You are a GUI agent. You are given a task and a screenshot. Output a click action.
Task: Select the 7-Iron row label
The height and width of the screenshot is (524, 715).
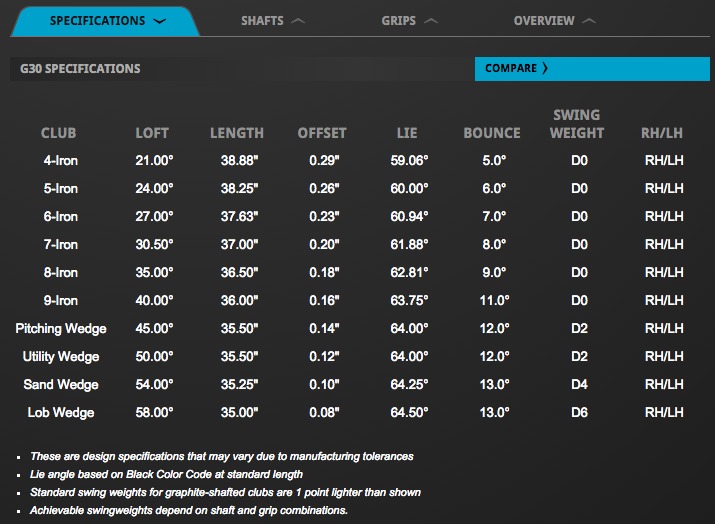click(x=61, y=245)
